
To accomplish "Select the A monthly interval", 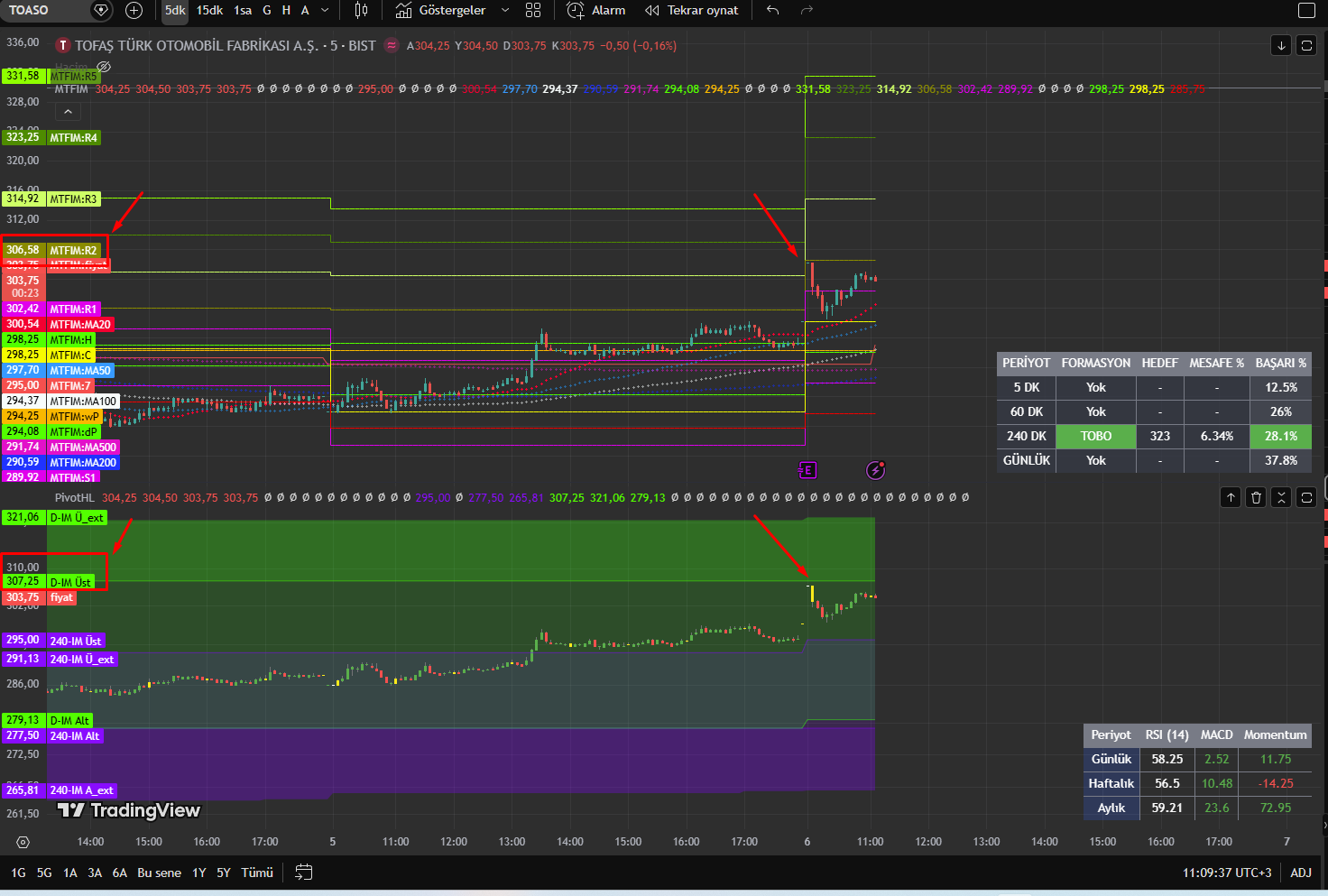I will click(305, 11).
